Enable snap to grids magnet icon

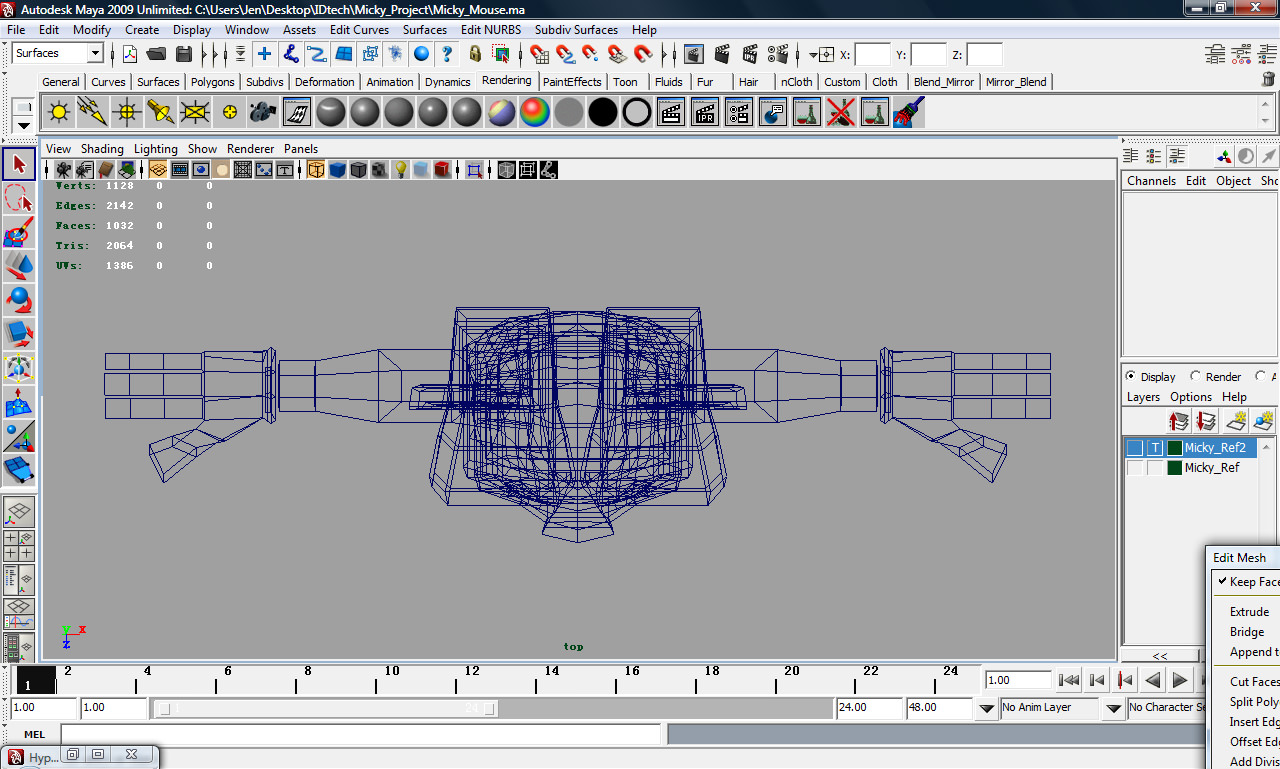pyautogui.click(x=540, y=54)
